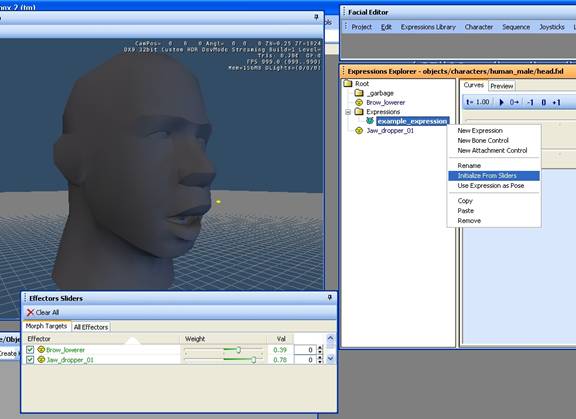
Task: Open the Project menu in Facial Editor
Action: 361,27
